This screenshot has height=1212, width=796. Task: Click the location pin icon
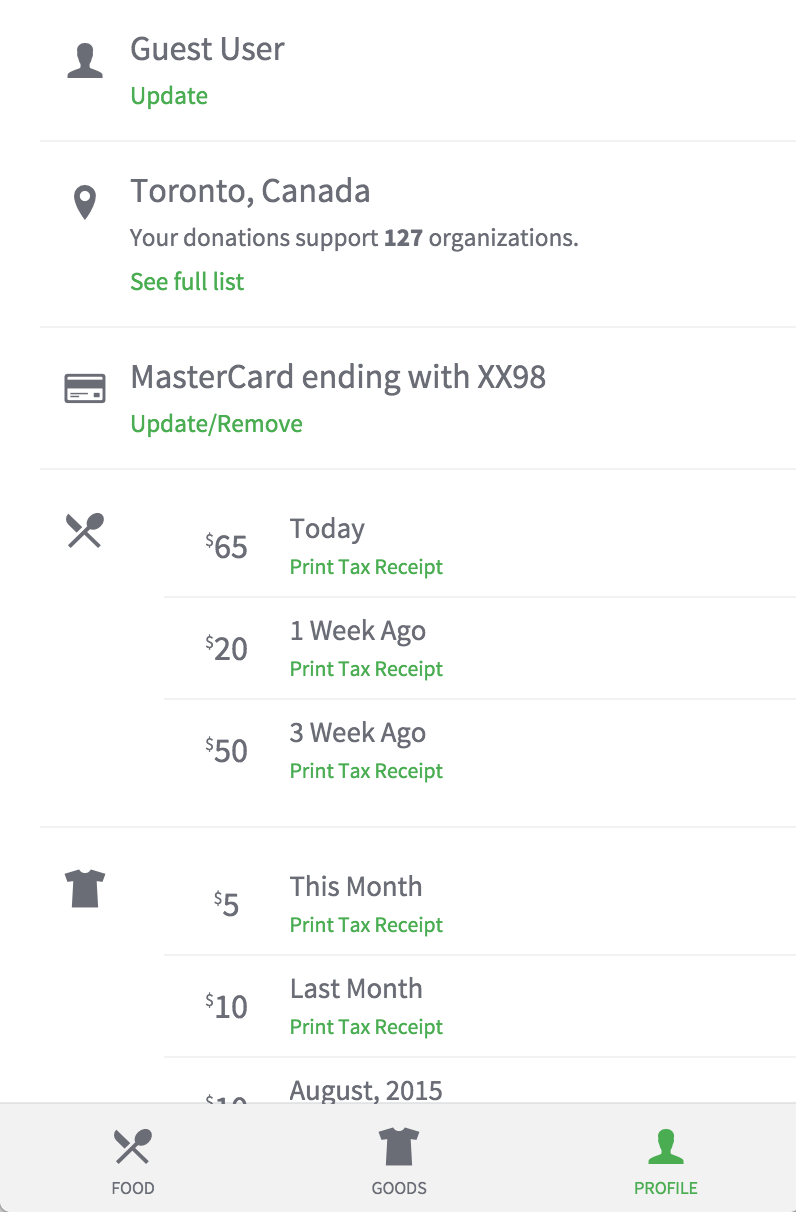click(x=85, y=203)
